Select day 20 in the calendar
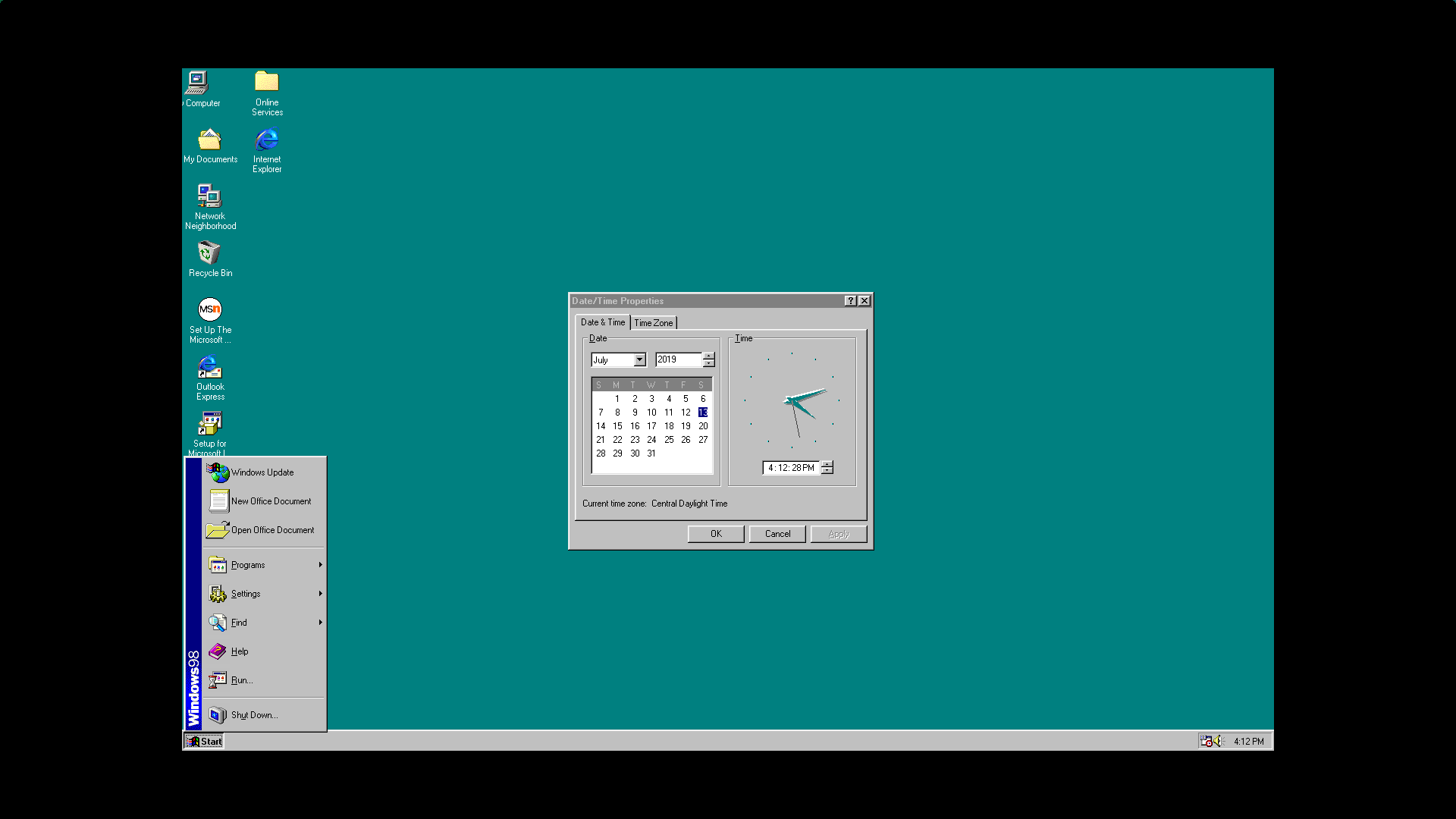Image resolution: width=1456 pixels, height=819 pixels. tap(703, 426)
